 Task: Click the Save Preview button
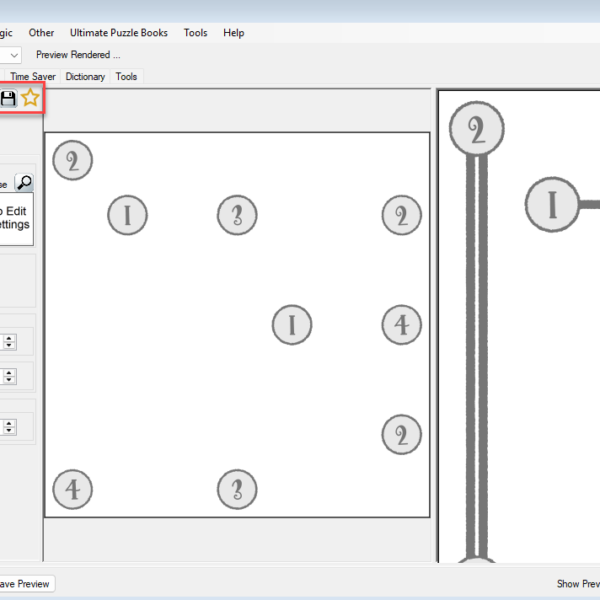(x=26, y=584)
